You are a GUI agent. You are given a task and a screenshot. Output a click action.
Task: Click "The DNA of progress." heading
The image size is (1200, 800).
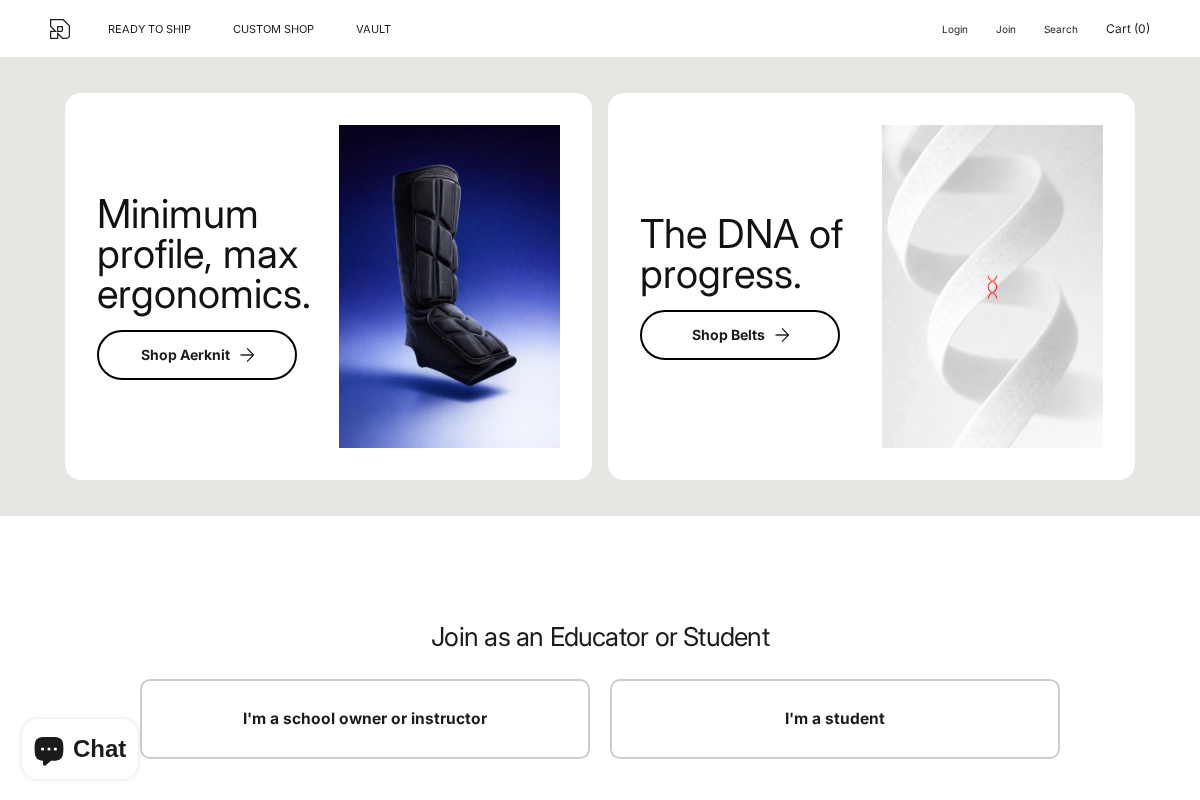[x=741, y=254]
